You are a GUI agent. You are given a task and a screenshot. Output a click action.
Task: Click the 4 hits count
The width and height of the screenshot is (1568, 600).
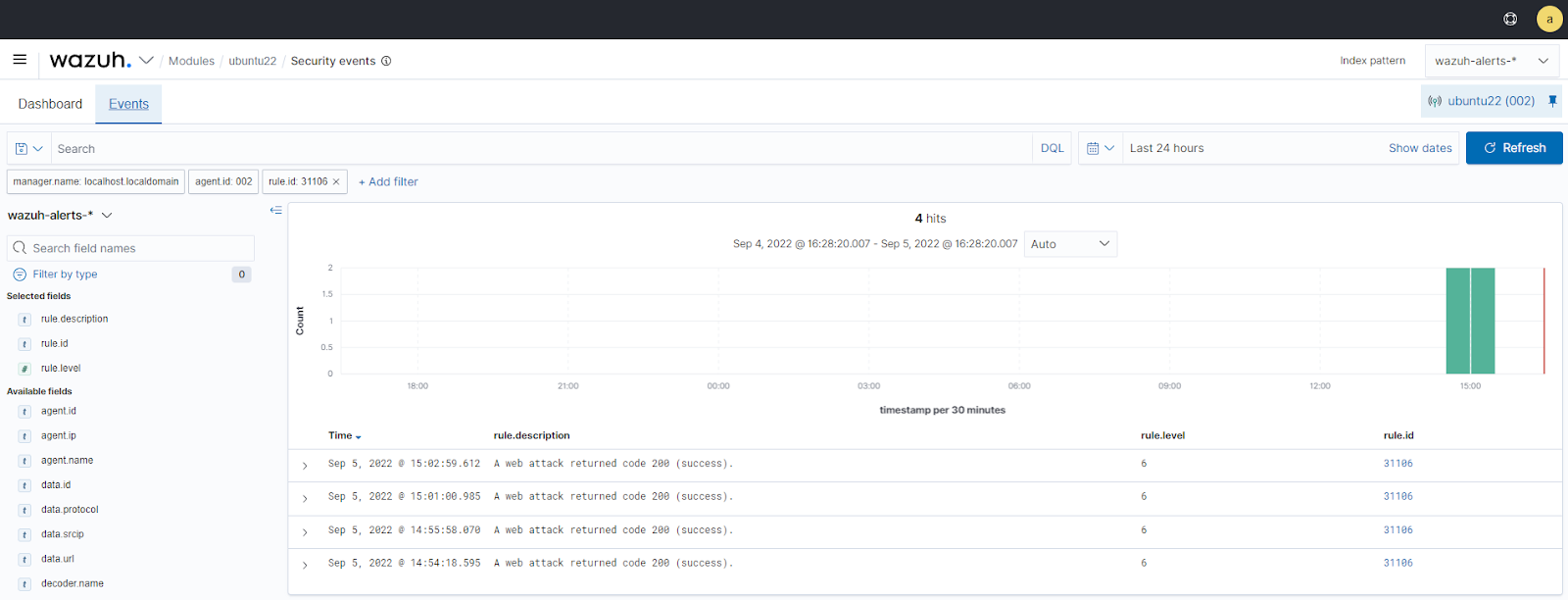point(930,219)
